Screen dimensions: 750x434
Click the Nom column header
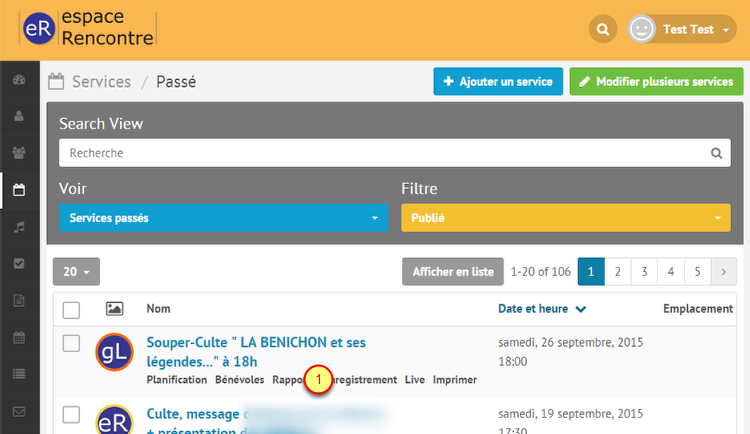click(158, 309)
